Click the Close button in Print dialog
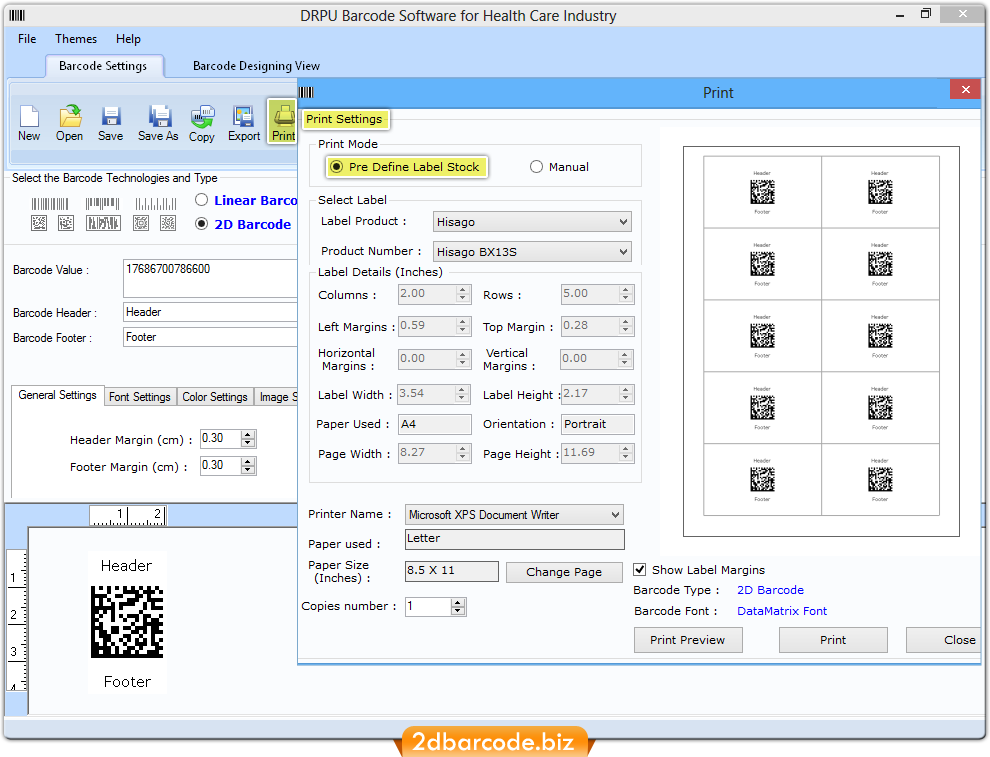Image resolution: width=990 pixels, height=757 pixels. point(943,640)
